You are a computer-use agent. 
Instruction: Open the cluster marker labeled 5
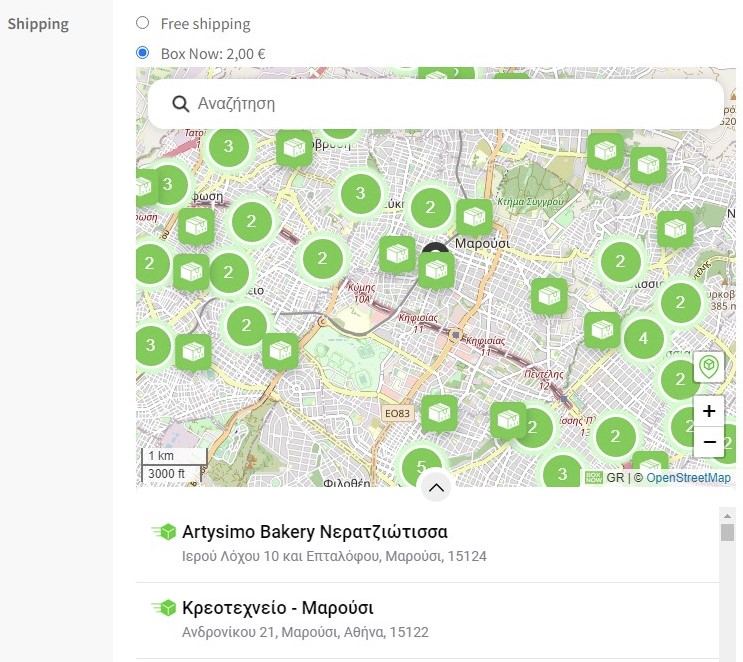[421, 466]
